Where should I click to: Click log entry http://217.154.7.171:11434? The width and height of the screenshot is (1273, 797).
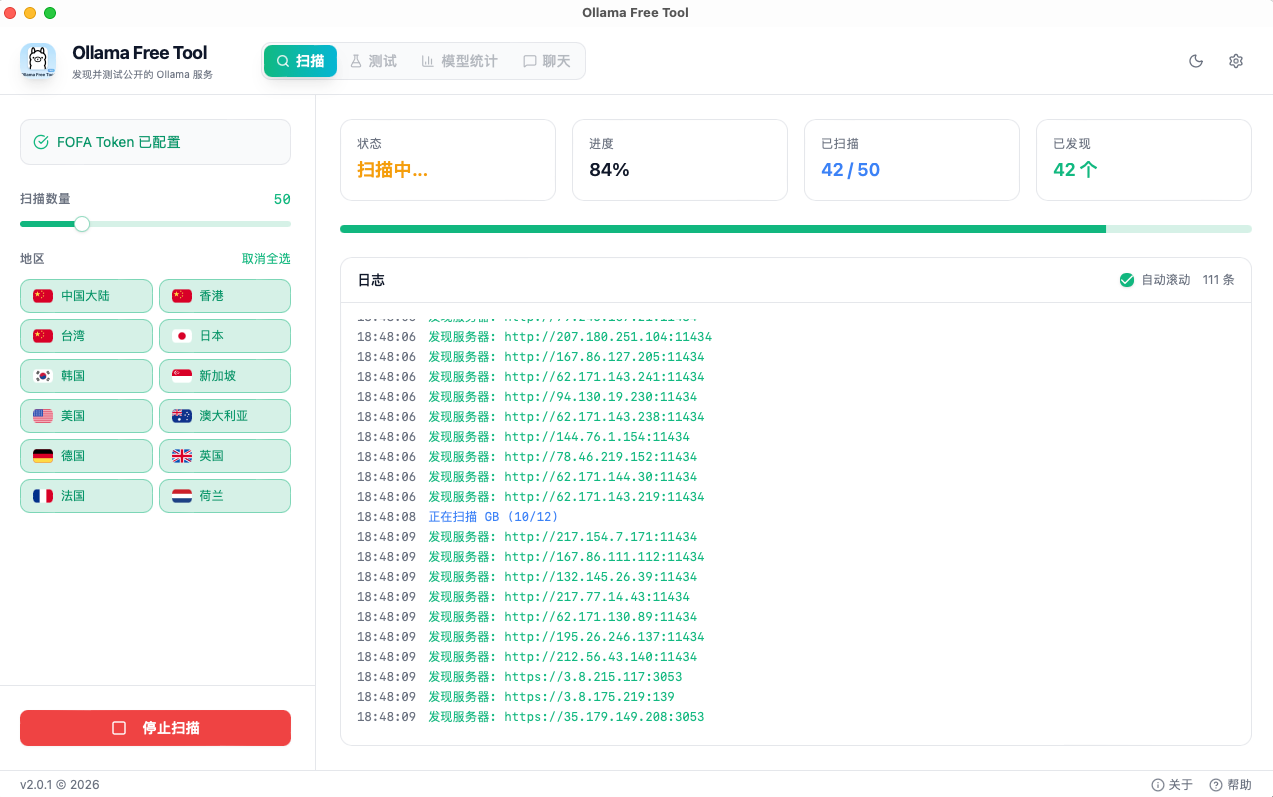coord(600,537)
